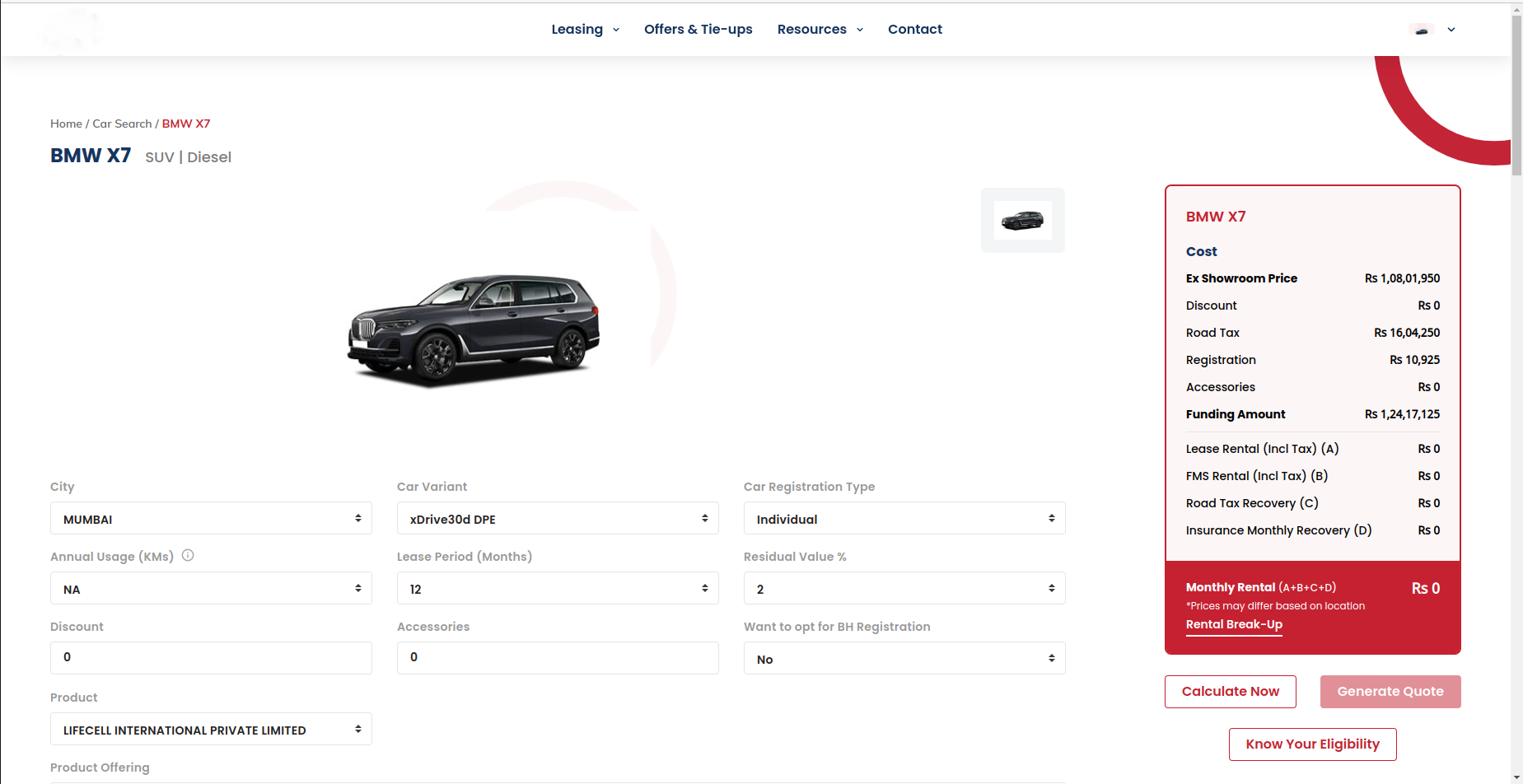Open the Lease Period months dropdown
This screenshot has width=1523, height=784.
(558, 588)
